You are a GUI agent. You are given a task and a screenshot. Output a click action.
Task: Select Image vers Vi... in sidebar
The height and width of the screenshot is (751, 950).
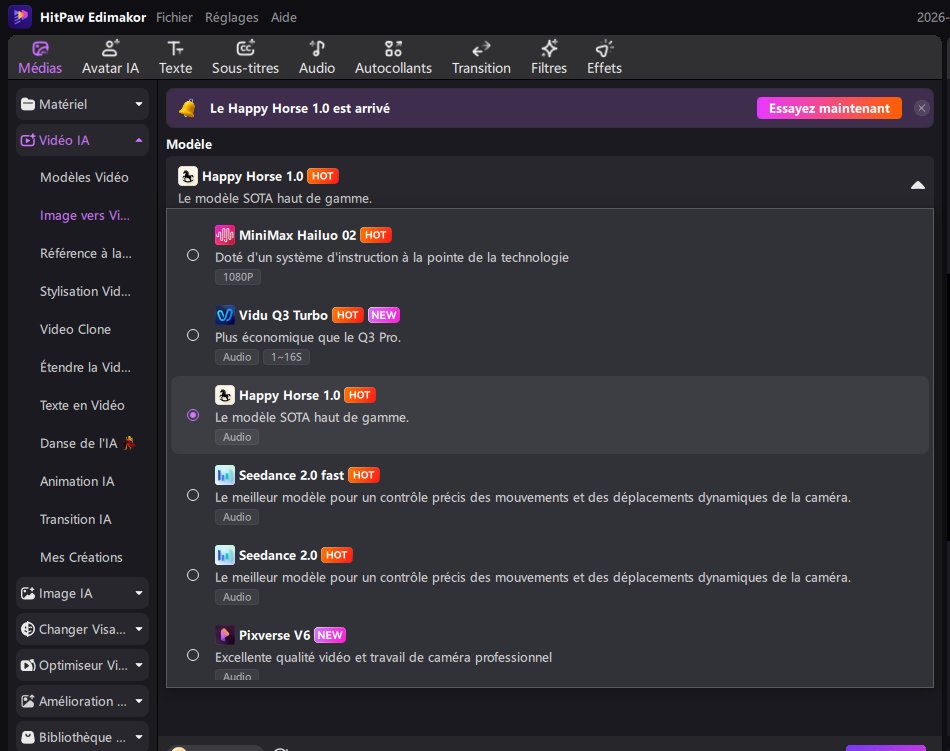85,216
